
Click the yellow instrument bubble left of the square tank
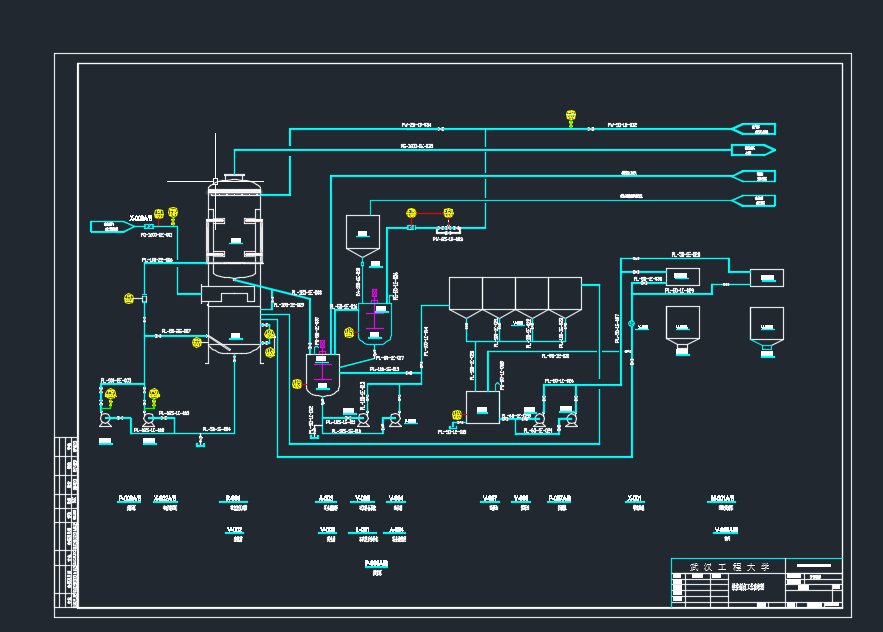coord(457,415)
